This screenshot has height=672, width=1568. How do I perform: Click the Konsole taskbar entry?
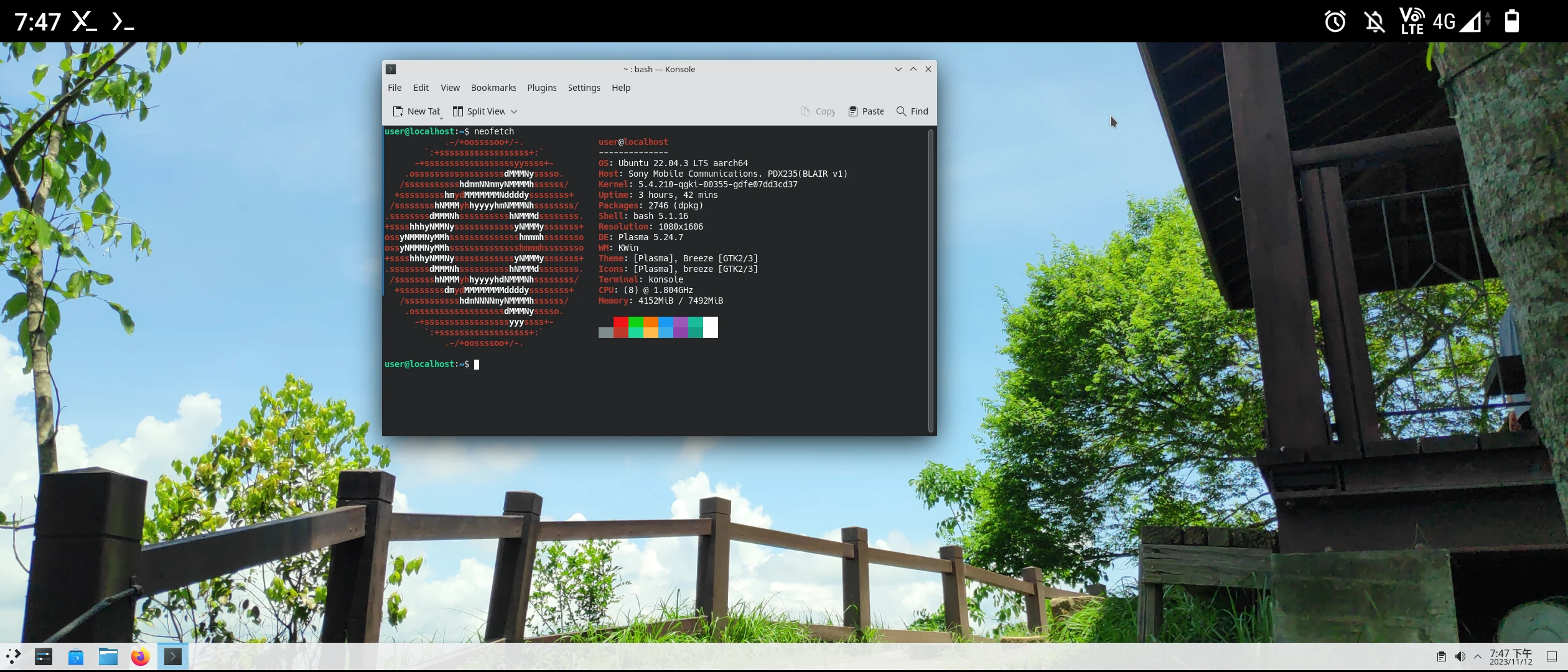coord(173,656)
